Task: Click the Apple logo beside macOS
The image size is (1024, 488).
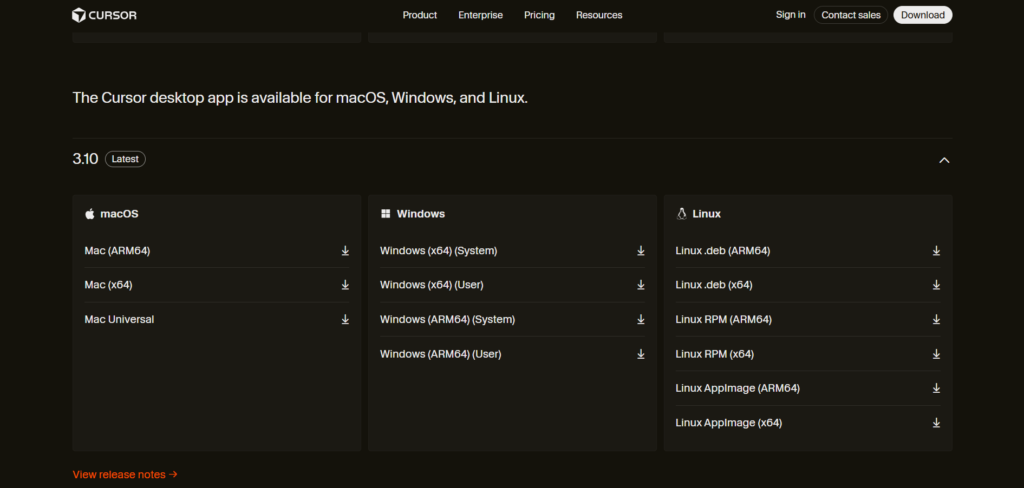Action: point(90,214)
